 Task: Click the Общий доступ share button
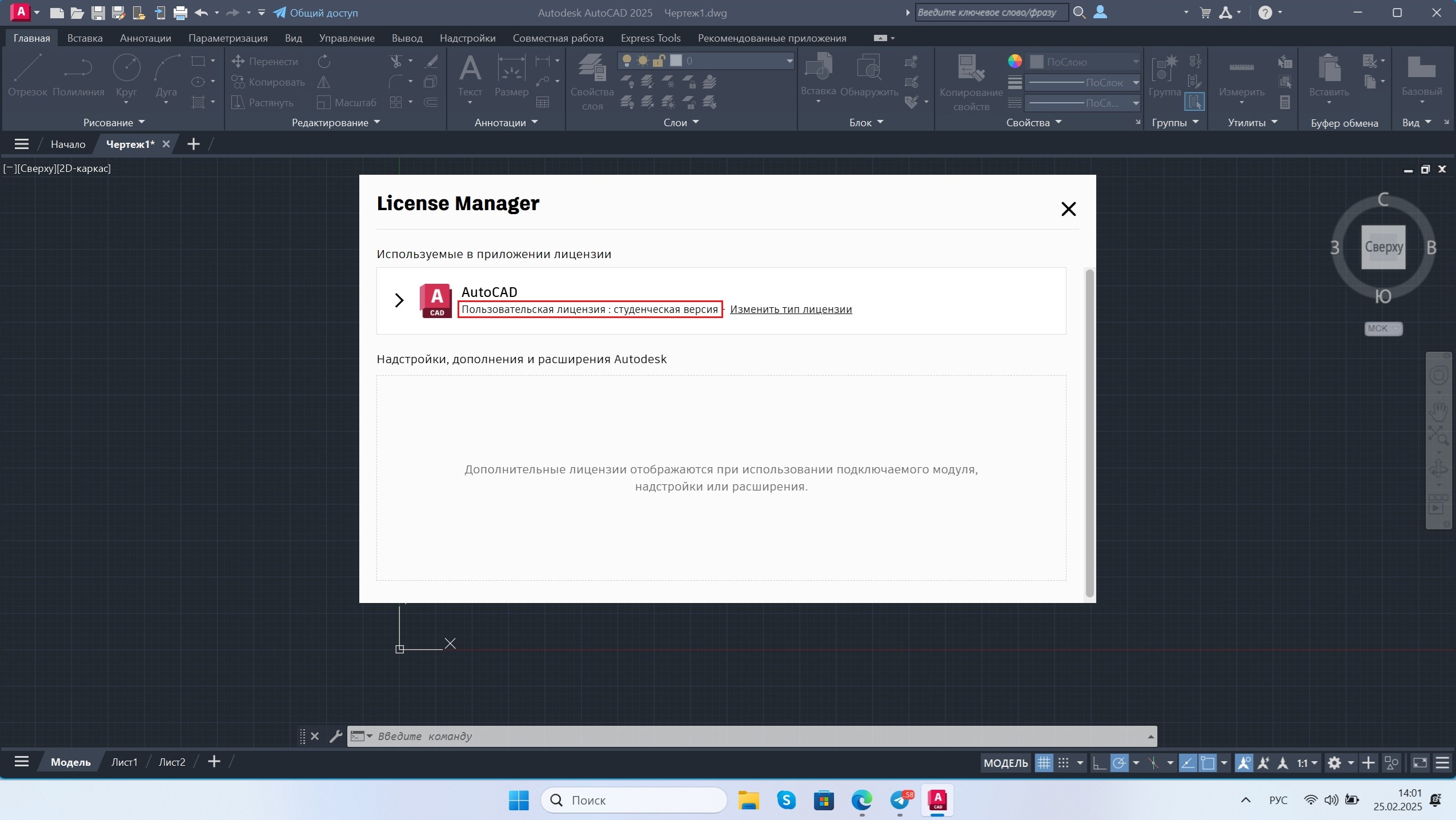316,13
